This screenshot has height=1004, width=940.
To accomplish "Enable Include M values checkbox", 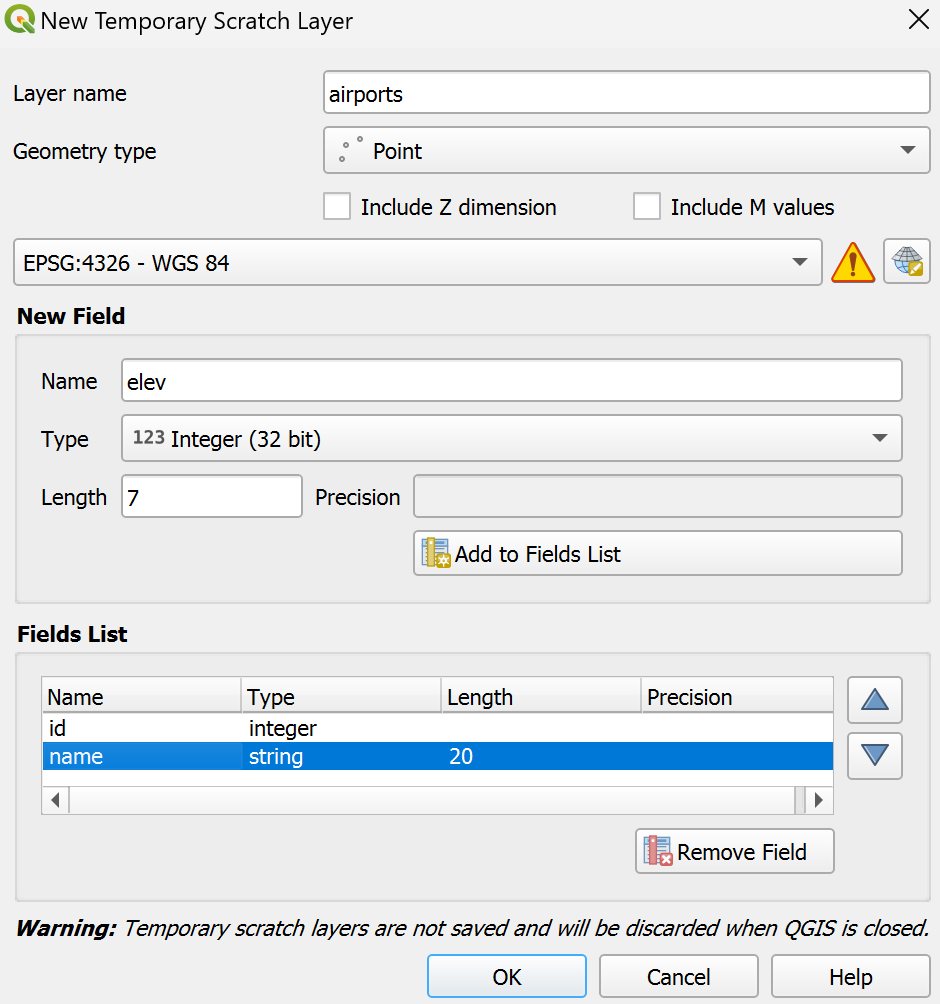I will pyautogui.click(x=647, y=207).
